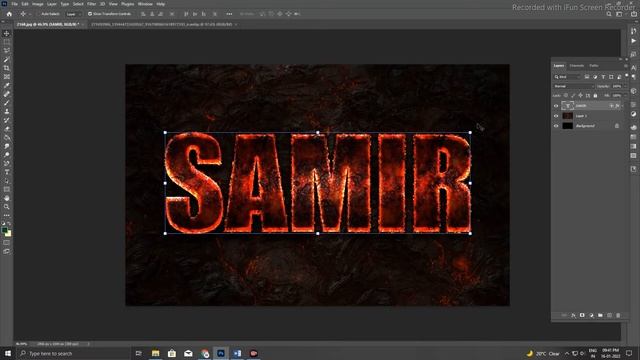The width and height of the screenshot is (640, 360).
Task: Click the Lock position icon in Layers panel
Action: 580,96
